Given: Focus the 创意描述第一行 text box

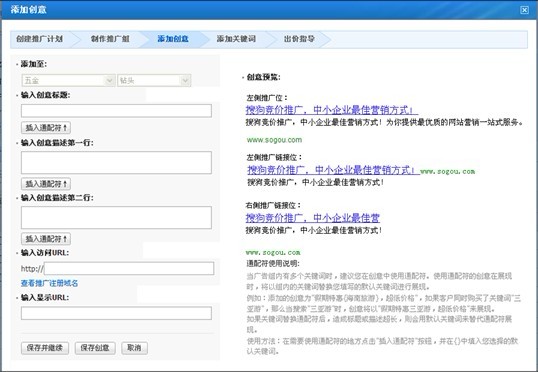Looking at the screenshot, I should point(116,162).
